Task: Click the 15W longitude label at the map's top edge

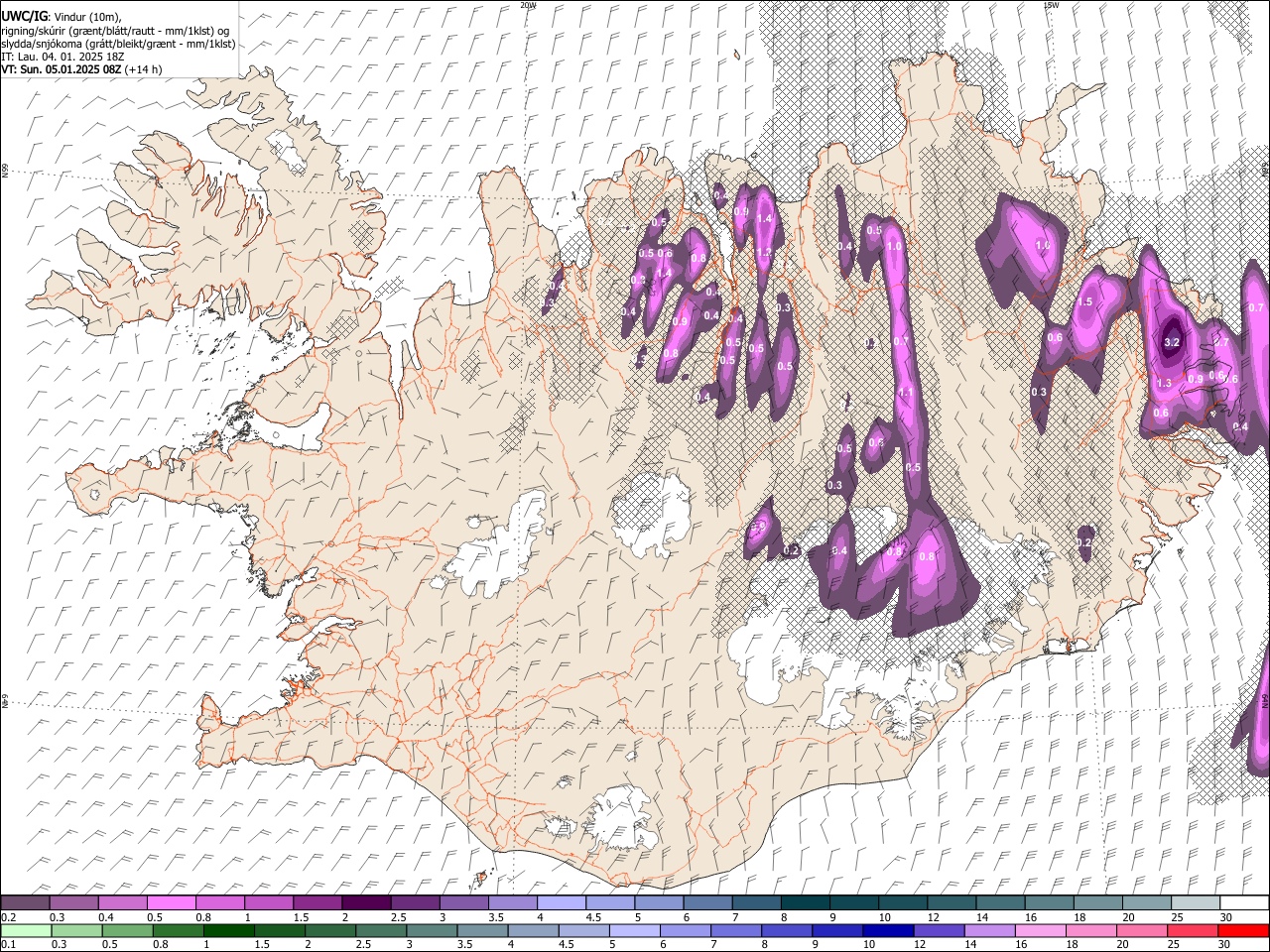Action: (1051, 5)
